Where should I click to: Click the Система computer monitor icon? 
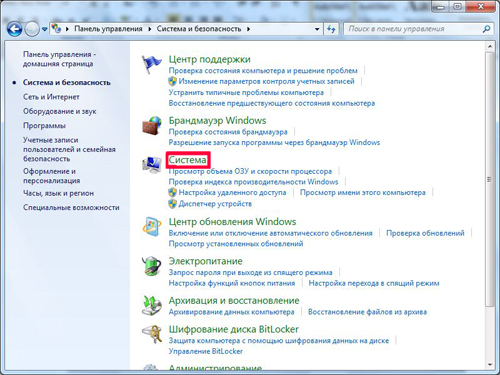click(152, 165)
